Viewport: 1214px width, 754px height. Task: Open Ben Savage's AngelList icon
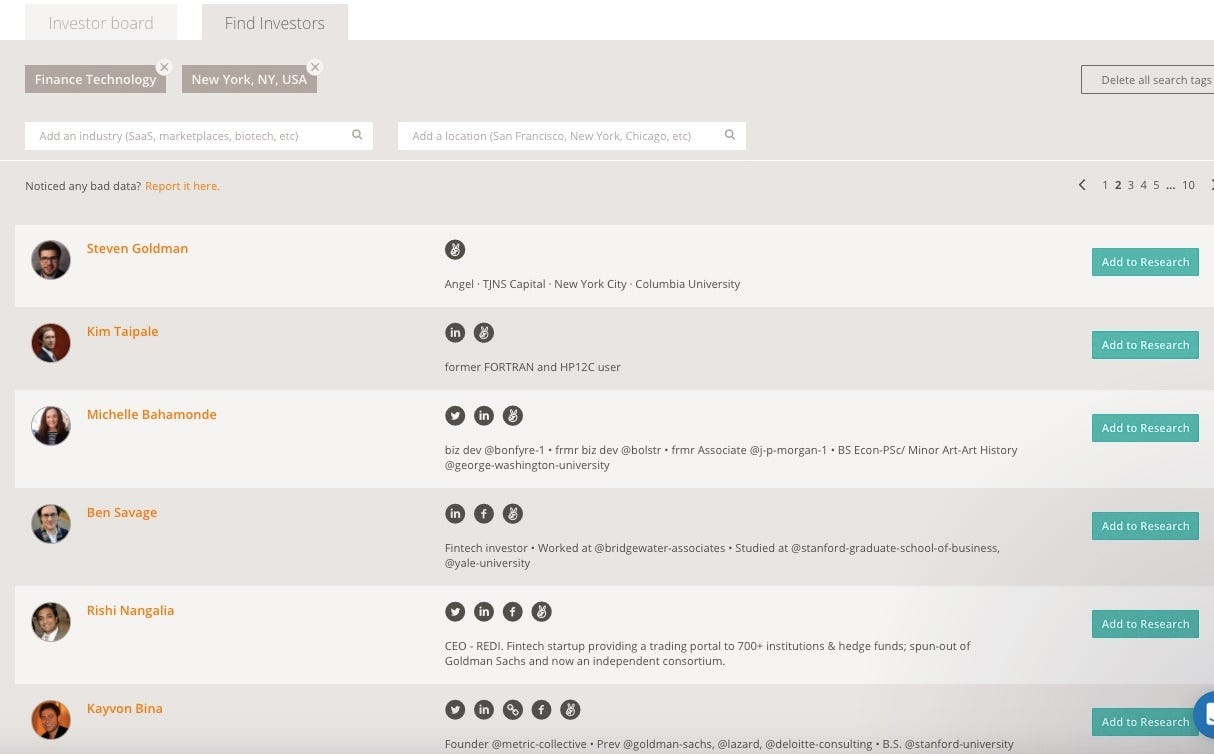[513, 514]
